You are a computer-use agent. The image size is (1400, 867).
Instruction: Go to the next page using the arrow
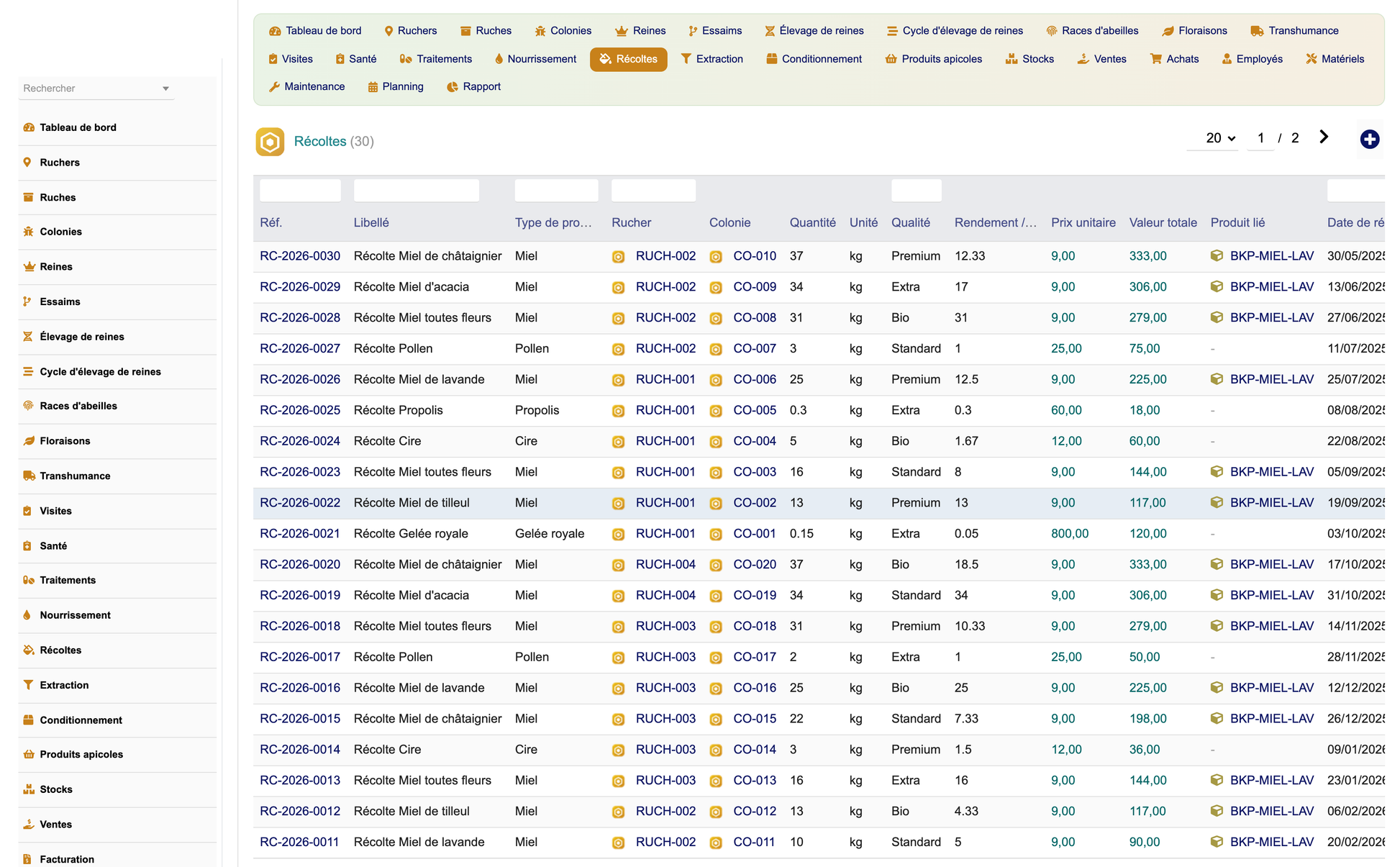click(1324, 137)
